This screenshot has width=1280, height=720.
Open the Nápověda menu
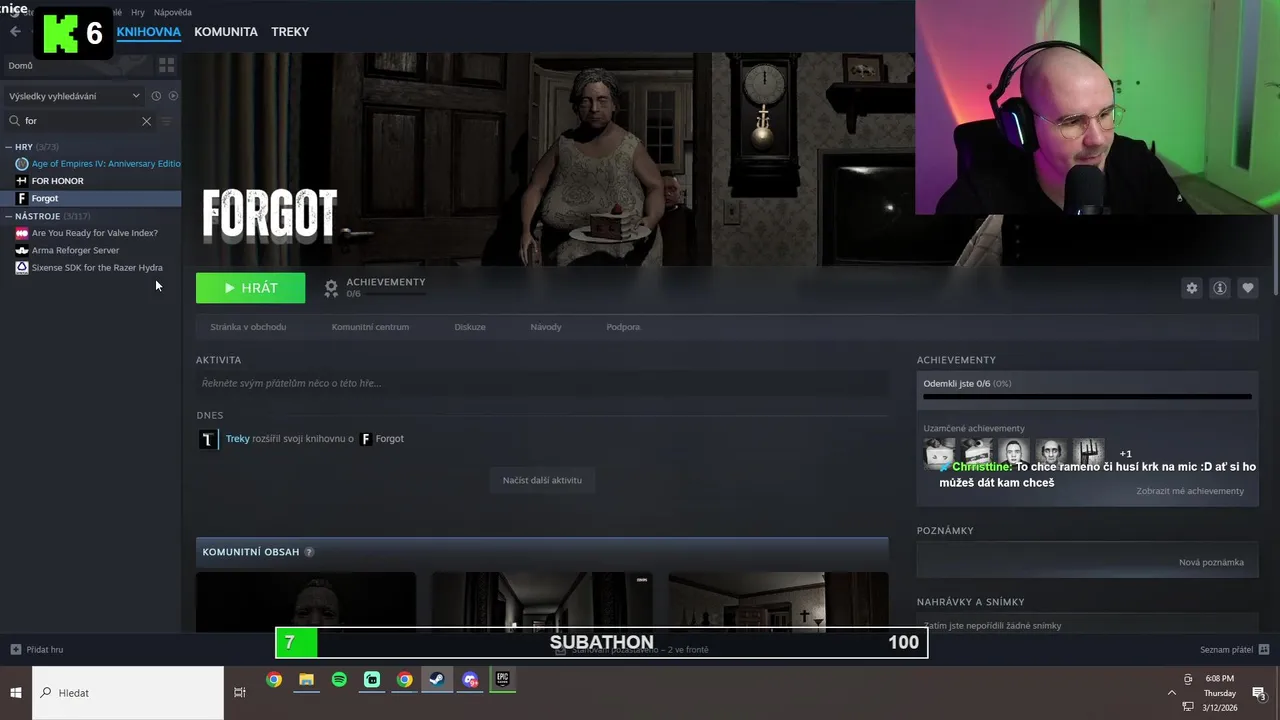coord(172,13)
